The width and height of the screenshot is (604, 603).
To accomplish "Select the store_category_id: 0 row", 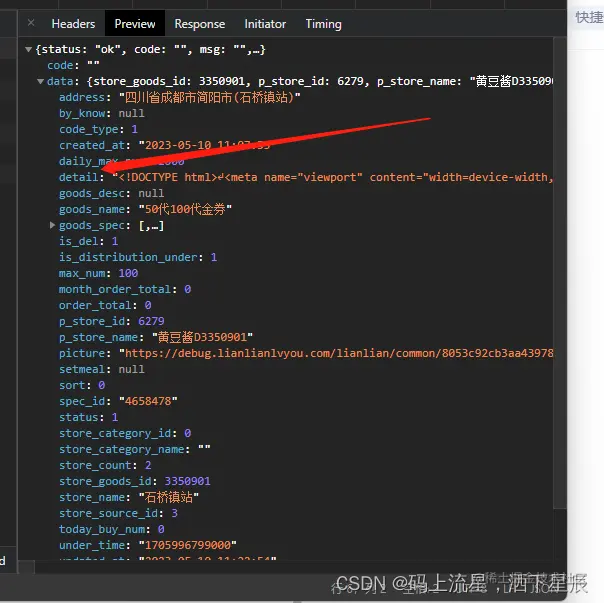I will click(125, 433).
